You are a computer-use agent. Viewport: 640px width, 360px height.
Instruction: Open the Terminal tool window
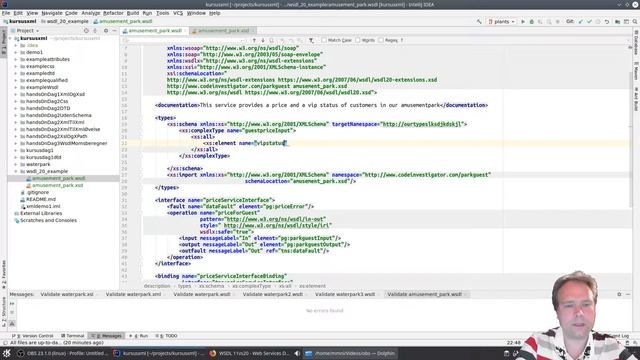pyautogui.click(x=73, y=336)
